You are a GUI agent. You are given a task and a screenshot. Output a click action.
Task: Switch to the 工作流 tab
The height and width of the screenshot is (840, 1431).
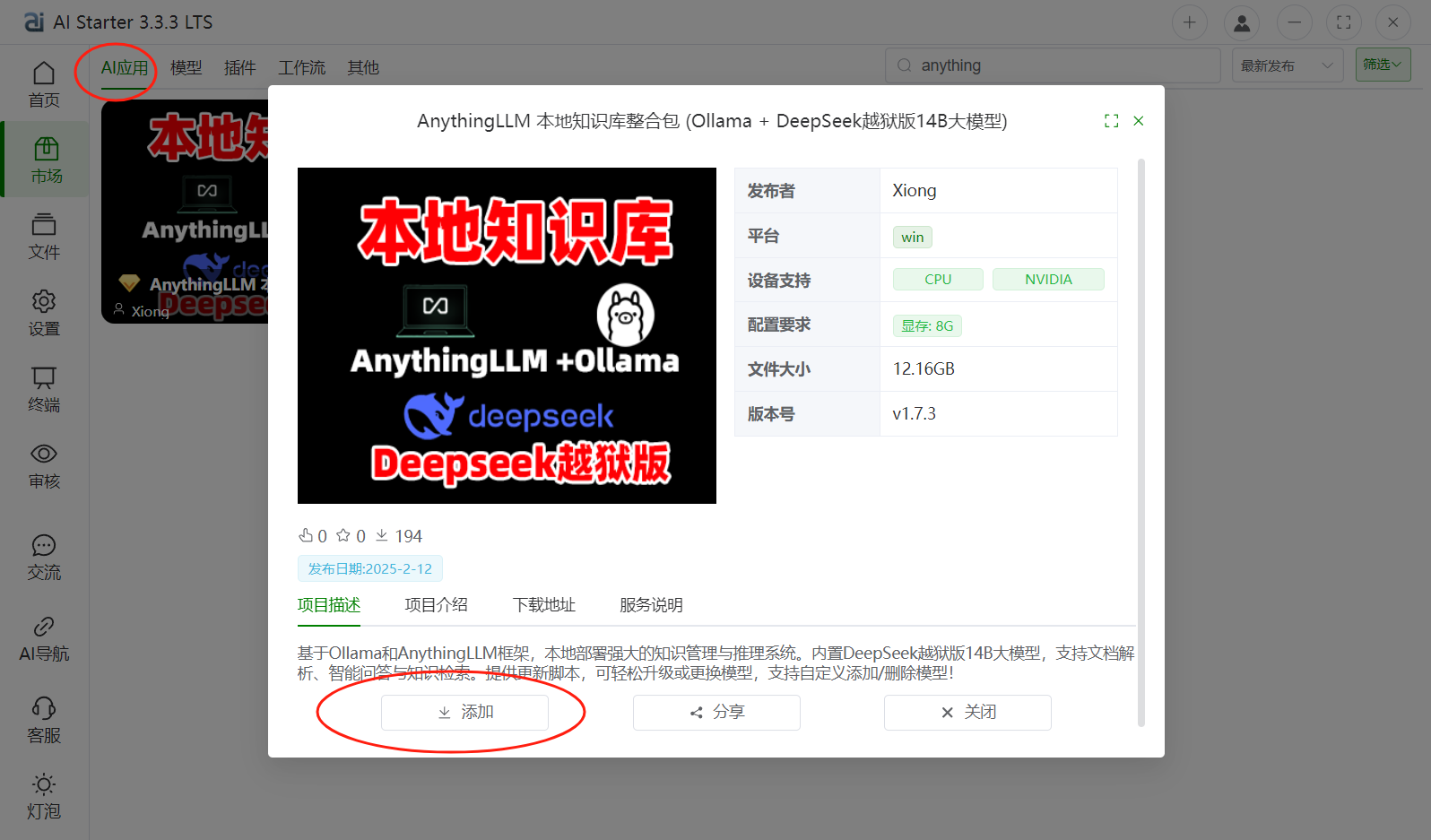pyautogui.click(x=302, y=68)
